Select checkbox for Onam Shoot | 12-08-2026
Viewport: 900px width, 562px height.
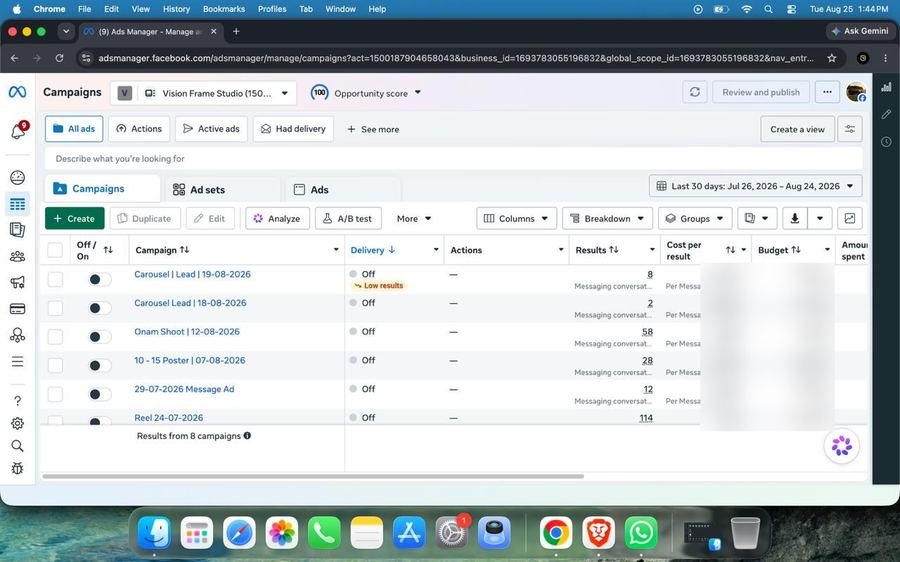[55, 336]
